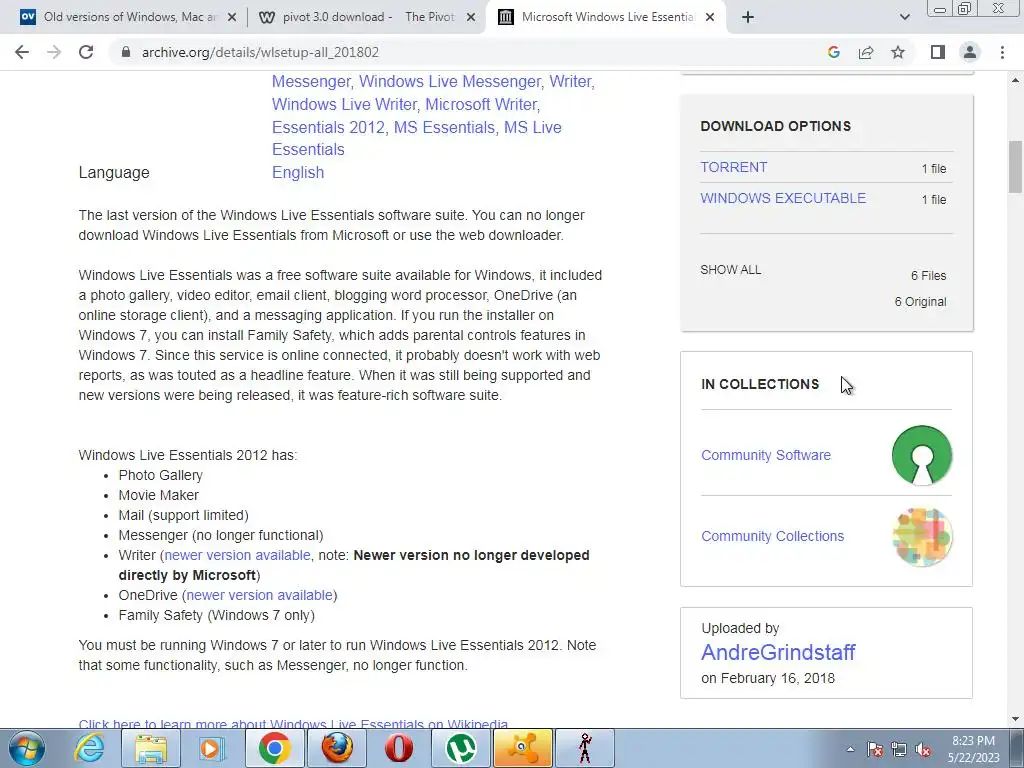Open Community Software collection link
1024x768 pixels.
(765, 455)
